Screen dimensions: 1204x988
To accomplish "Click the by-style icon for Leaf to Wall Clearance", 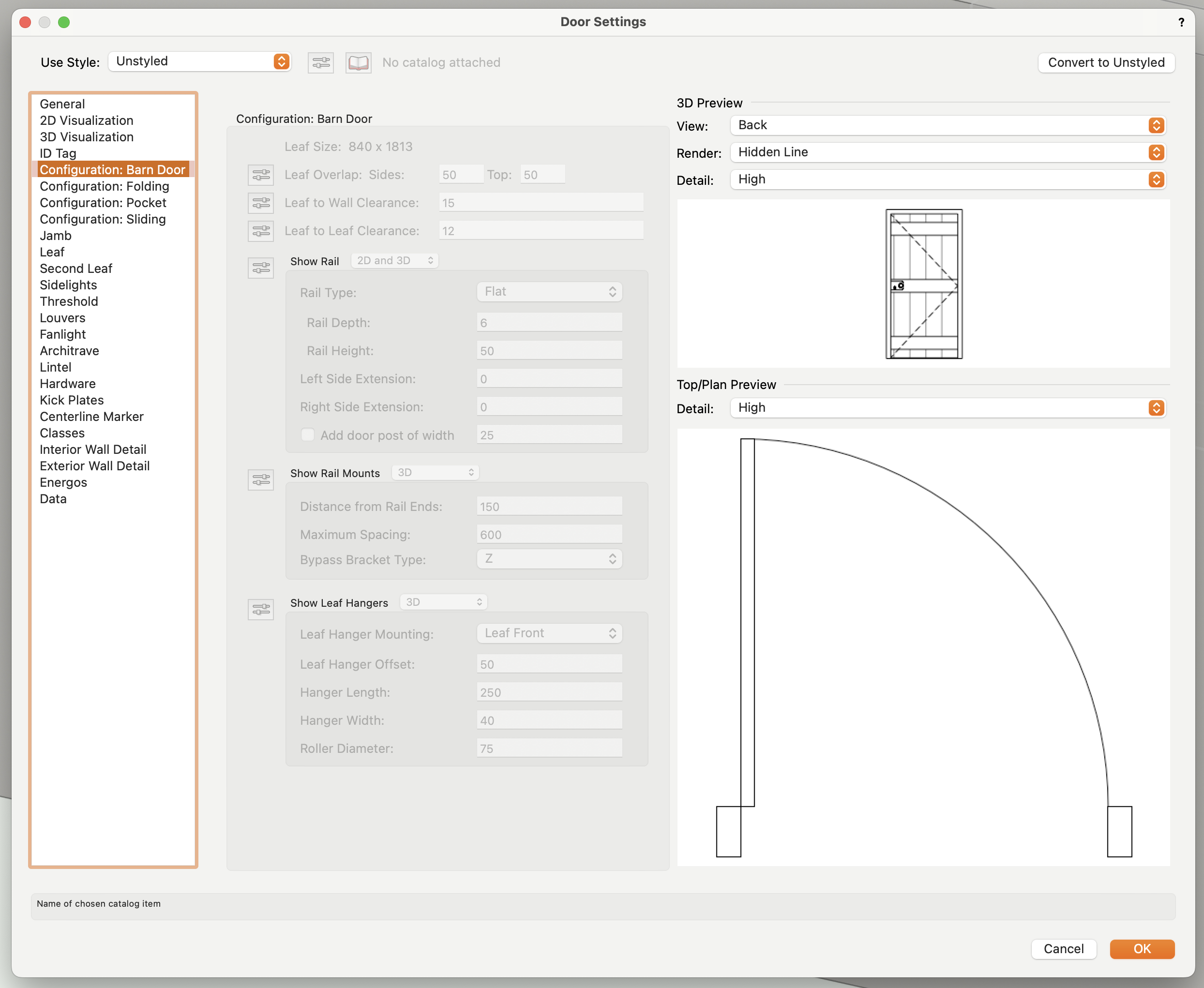I will point(261,203).
